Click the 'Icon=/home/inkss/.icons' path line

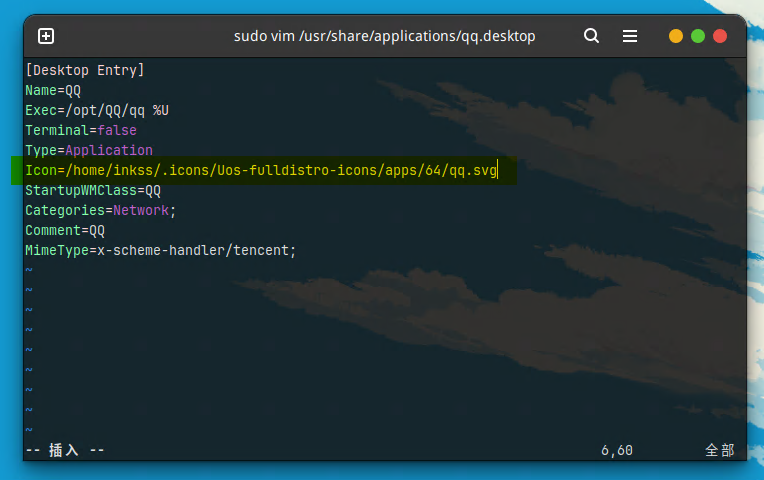click(261, 170)
